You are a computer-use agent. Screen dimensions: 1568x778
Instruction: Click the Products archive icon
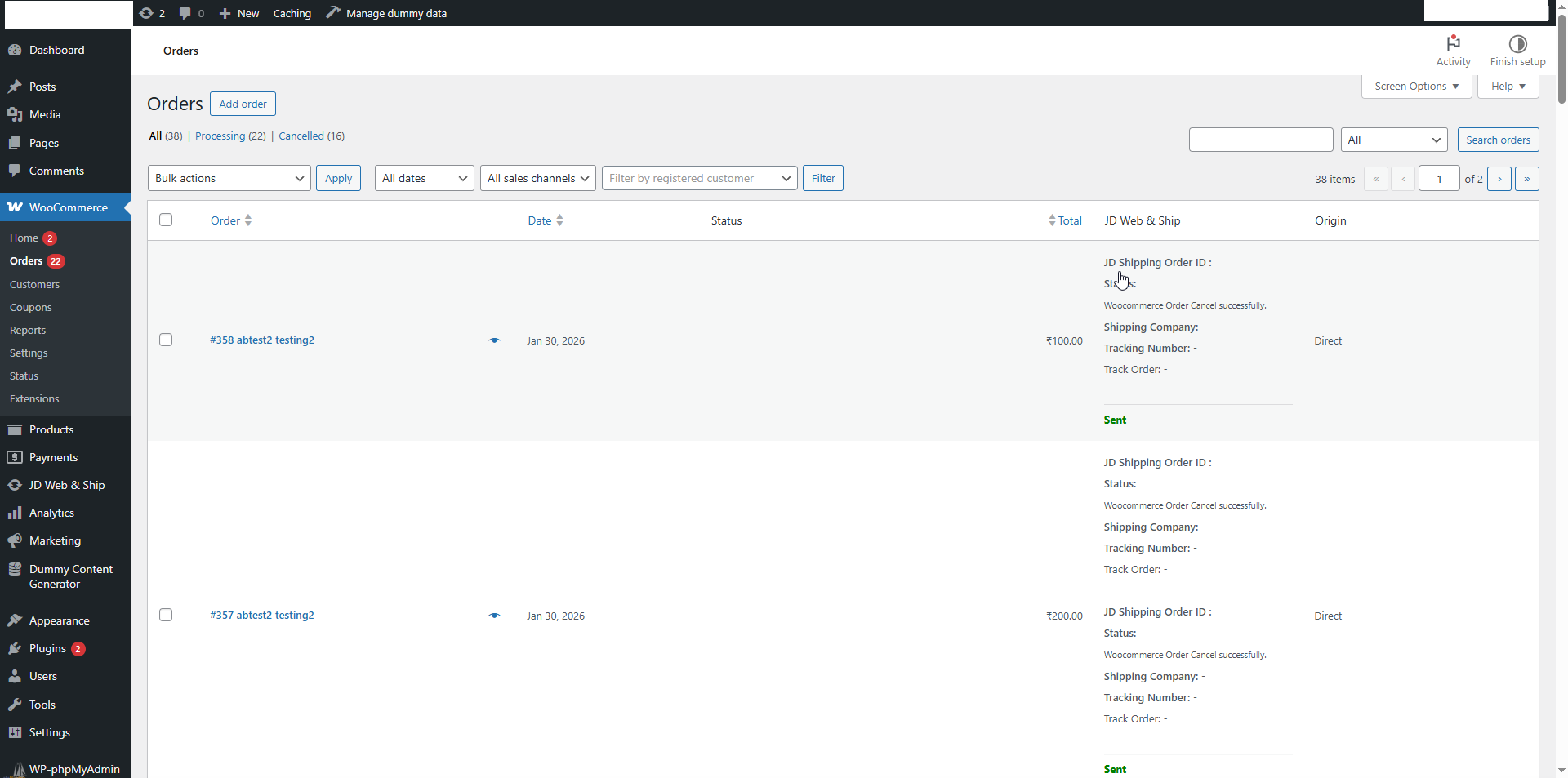(x=15, y=429)
